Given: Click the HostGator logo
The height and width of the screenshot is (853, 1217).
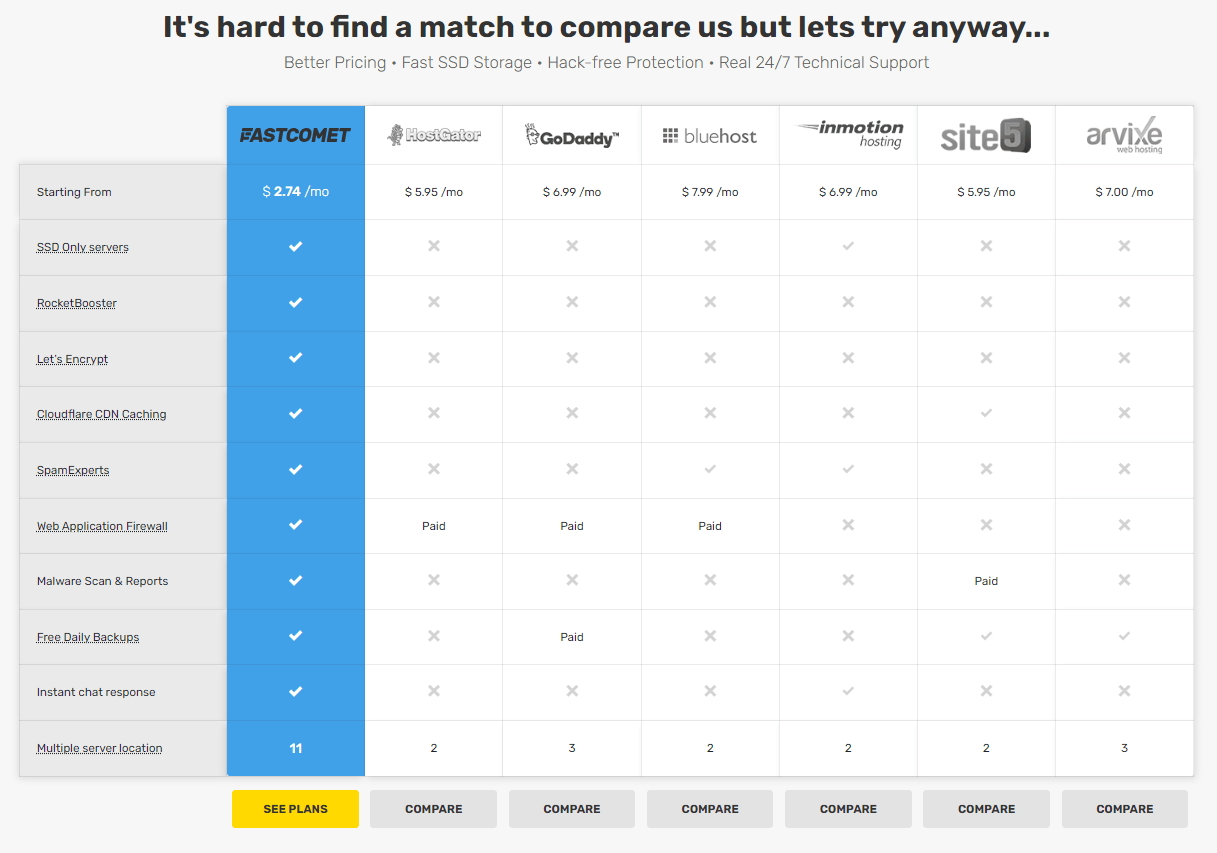Looking at the screenshot, I should [x=434, y=135].
